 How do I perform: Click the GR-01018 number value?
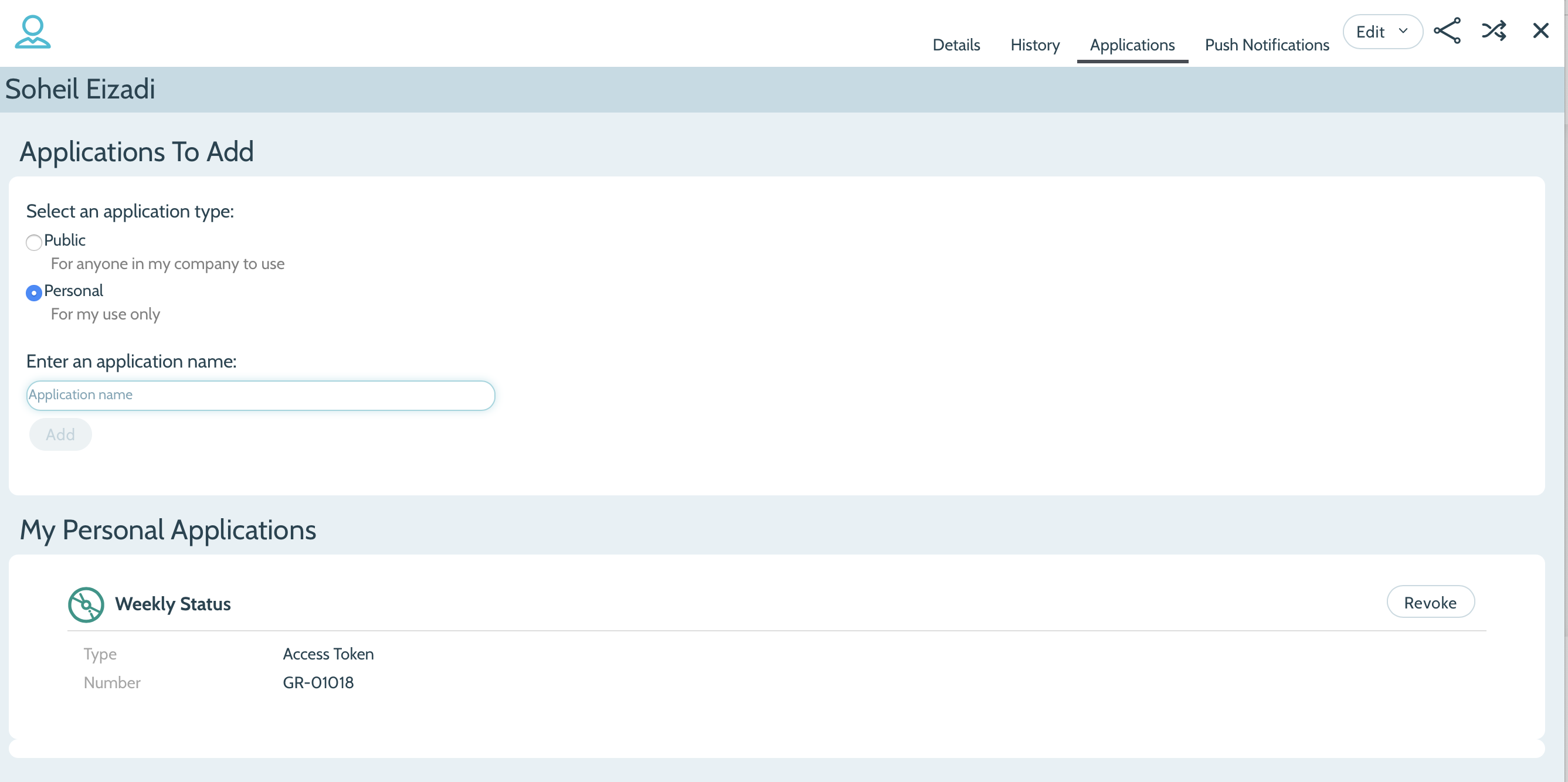tap(318, 682)
